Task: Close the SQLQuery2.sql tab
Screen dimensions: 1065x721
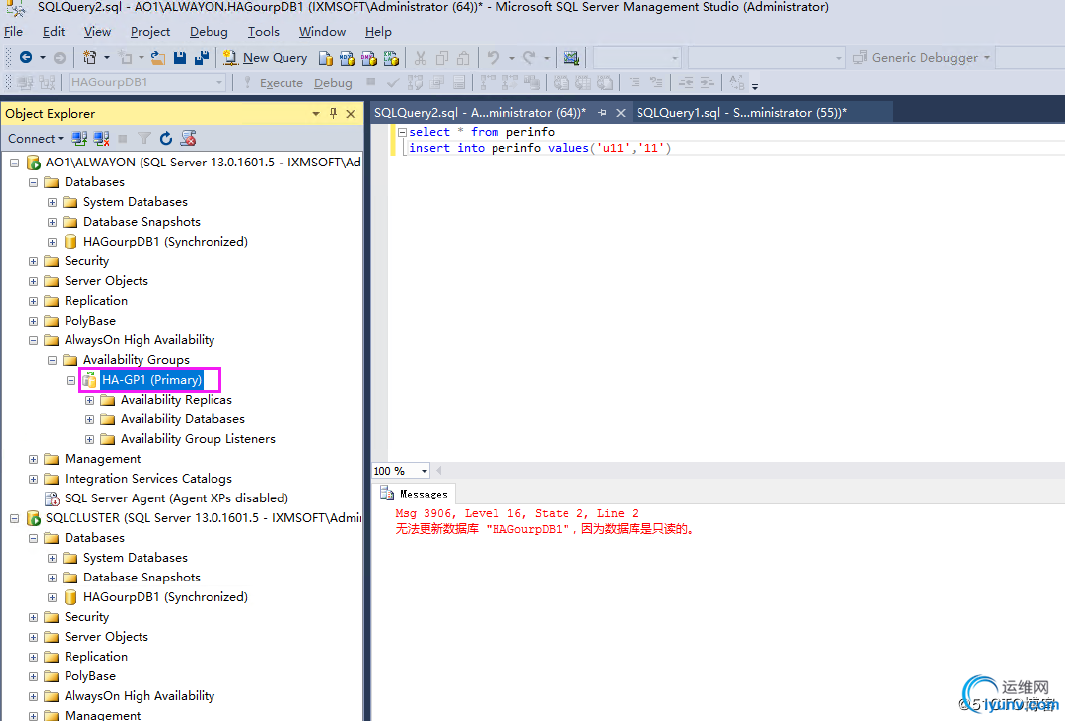Action: coord(620,113)
